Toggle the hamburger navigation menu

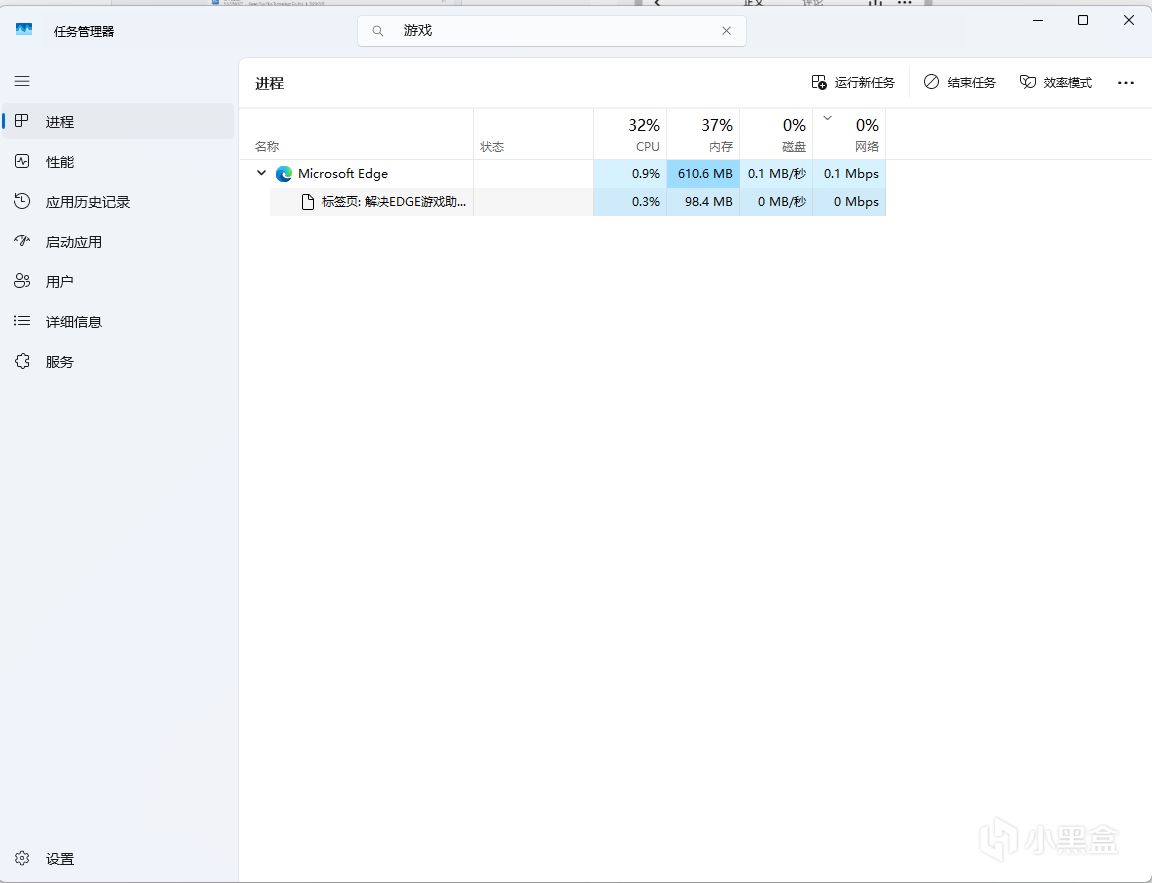pyautogui.click(x=22, y=81)
